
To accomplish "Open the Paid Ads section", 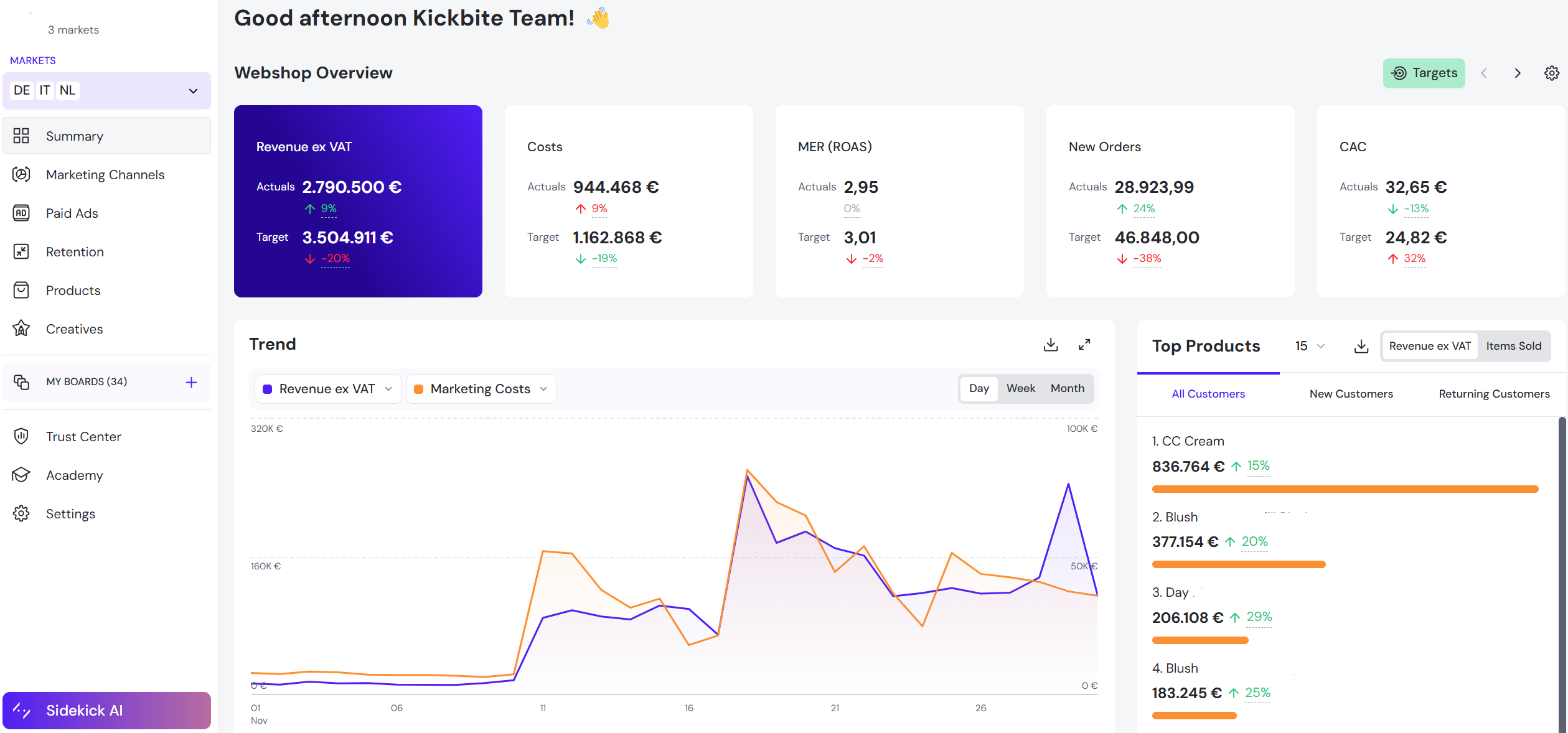I will 21,213.
